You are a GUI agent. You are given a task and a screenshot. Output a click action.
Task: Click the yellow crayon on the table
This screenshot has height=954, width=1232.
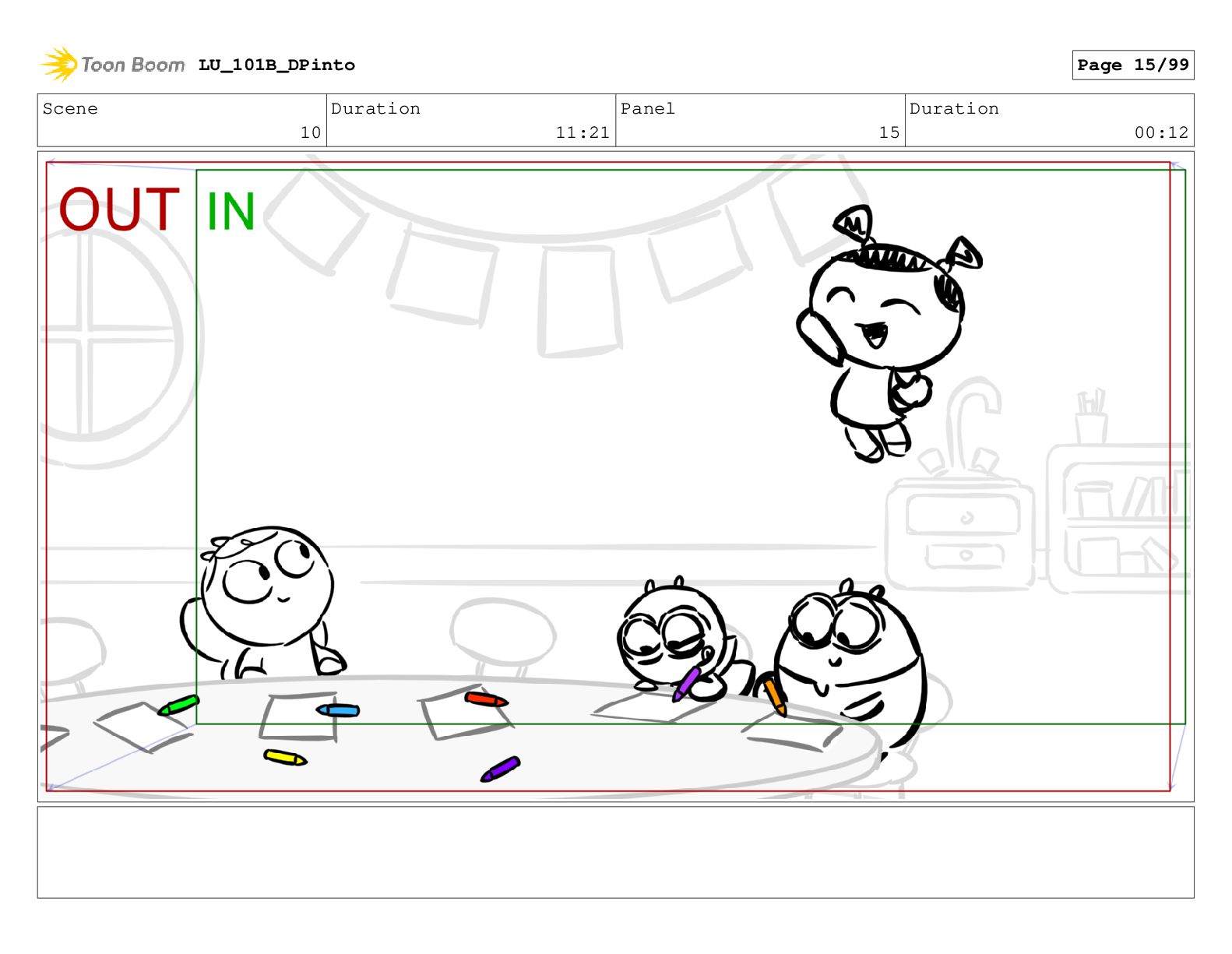pos(285,757)
